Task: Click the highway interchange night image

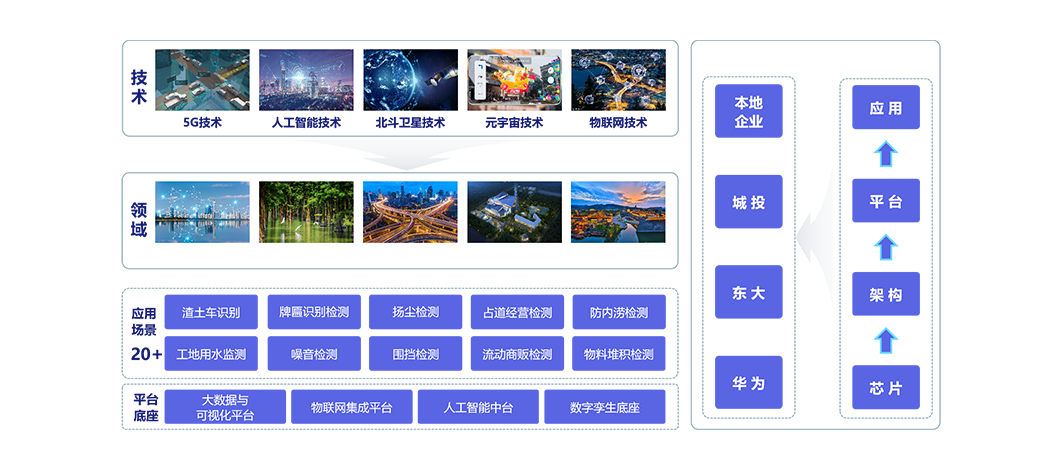Action: coord(410,212)
